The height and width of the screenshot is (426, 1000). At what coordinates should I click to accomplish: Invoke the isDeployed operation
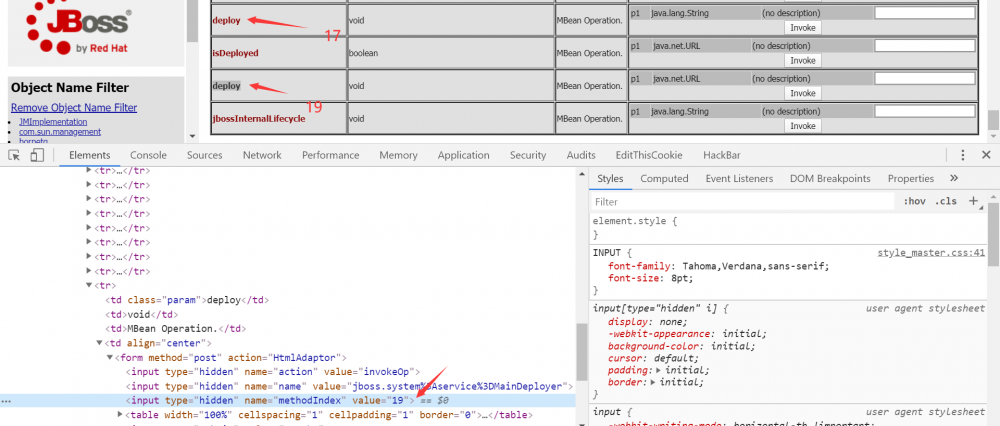(802, 61)
